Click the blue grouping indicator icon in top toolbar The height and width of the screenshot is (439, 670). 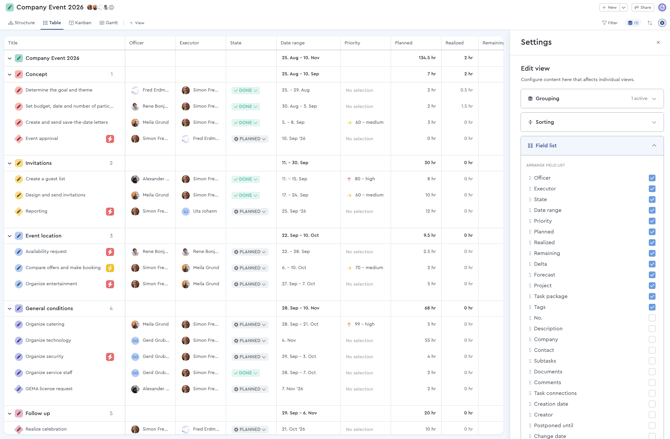click(633, 23)
